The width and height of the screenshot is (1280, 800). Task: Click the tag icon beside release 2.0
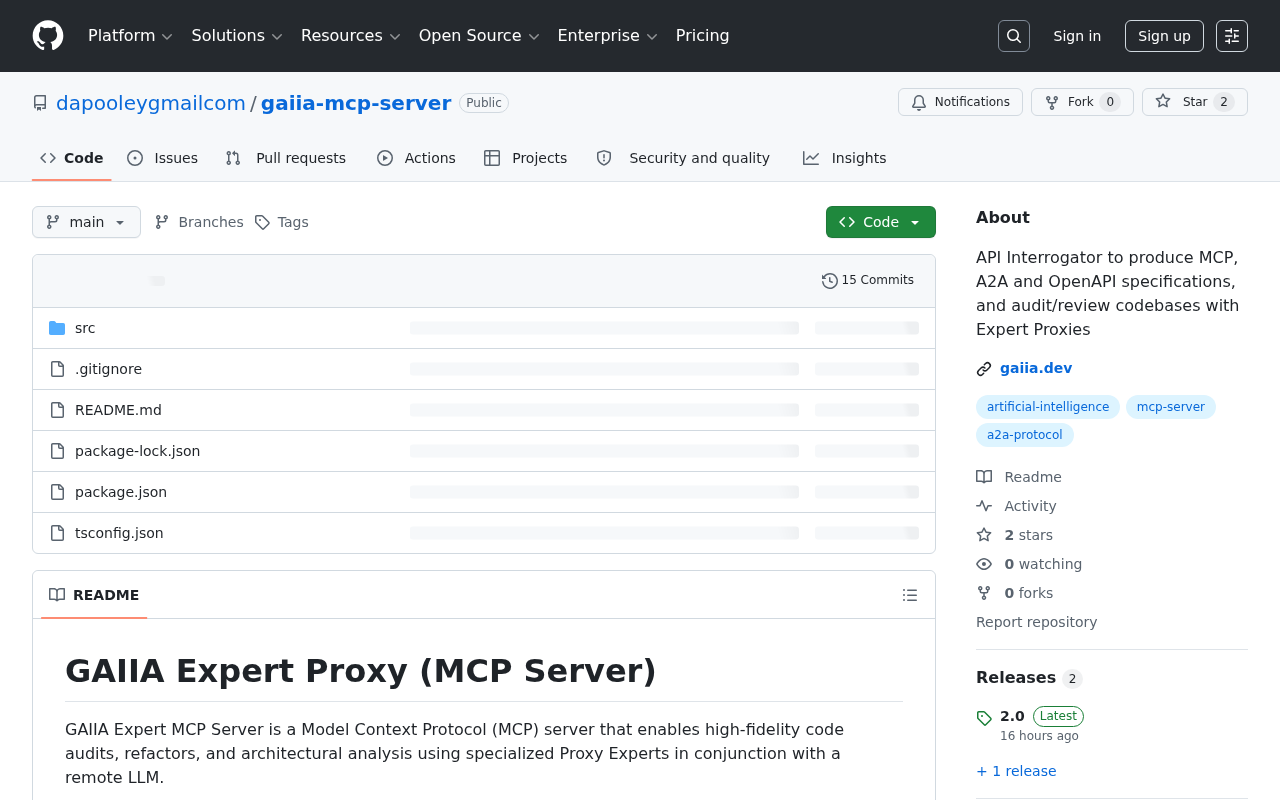coord(984,718)
